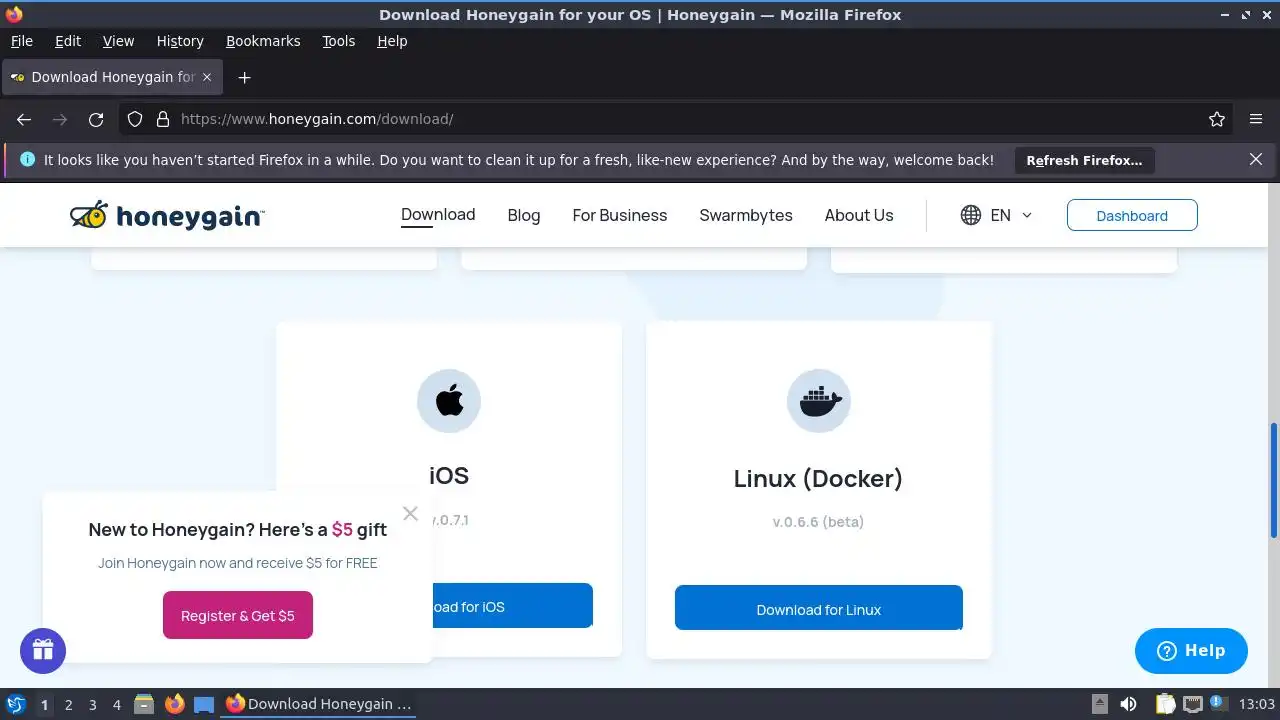
Task: Click the Dashboard button
Action: pyautogui.click(x=1132, y=215)
